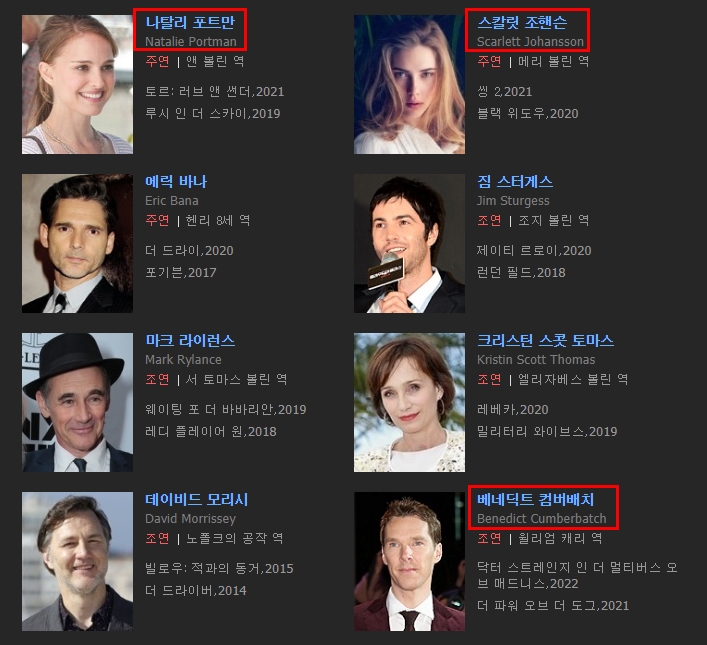Click the photo beside the Kristin Scott Thomas name
This screenshot has width=707, height=645.
[x=409, y=402]
